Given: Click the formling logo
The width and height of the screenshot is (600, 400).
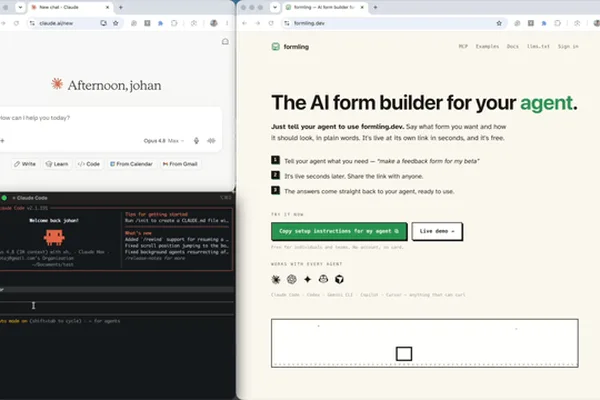Looking at the screenshot, I should 290,47.
